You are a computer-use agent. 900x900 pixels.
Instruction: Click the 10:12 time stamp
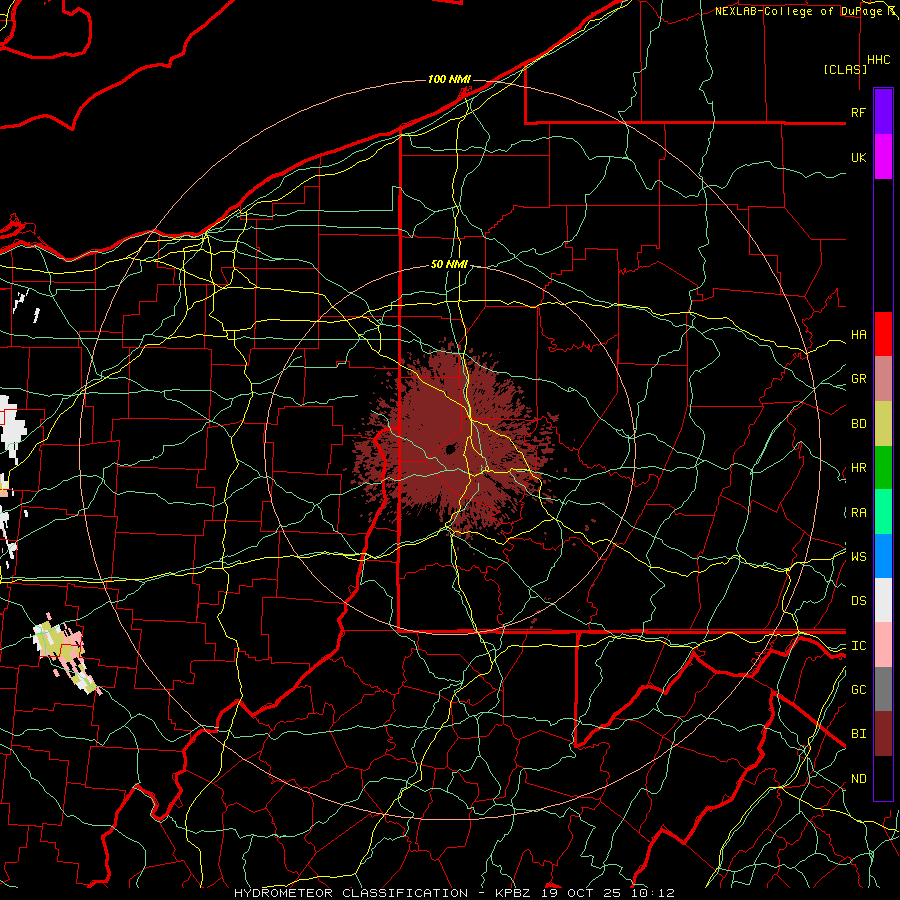click(652, 893)
